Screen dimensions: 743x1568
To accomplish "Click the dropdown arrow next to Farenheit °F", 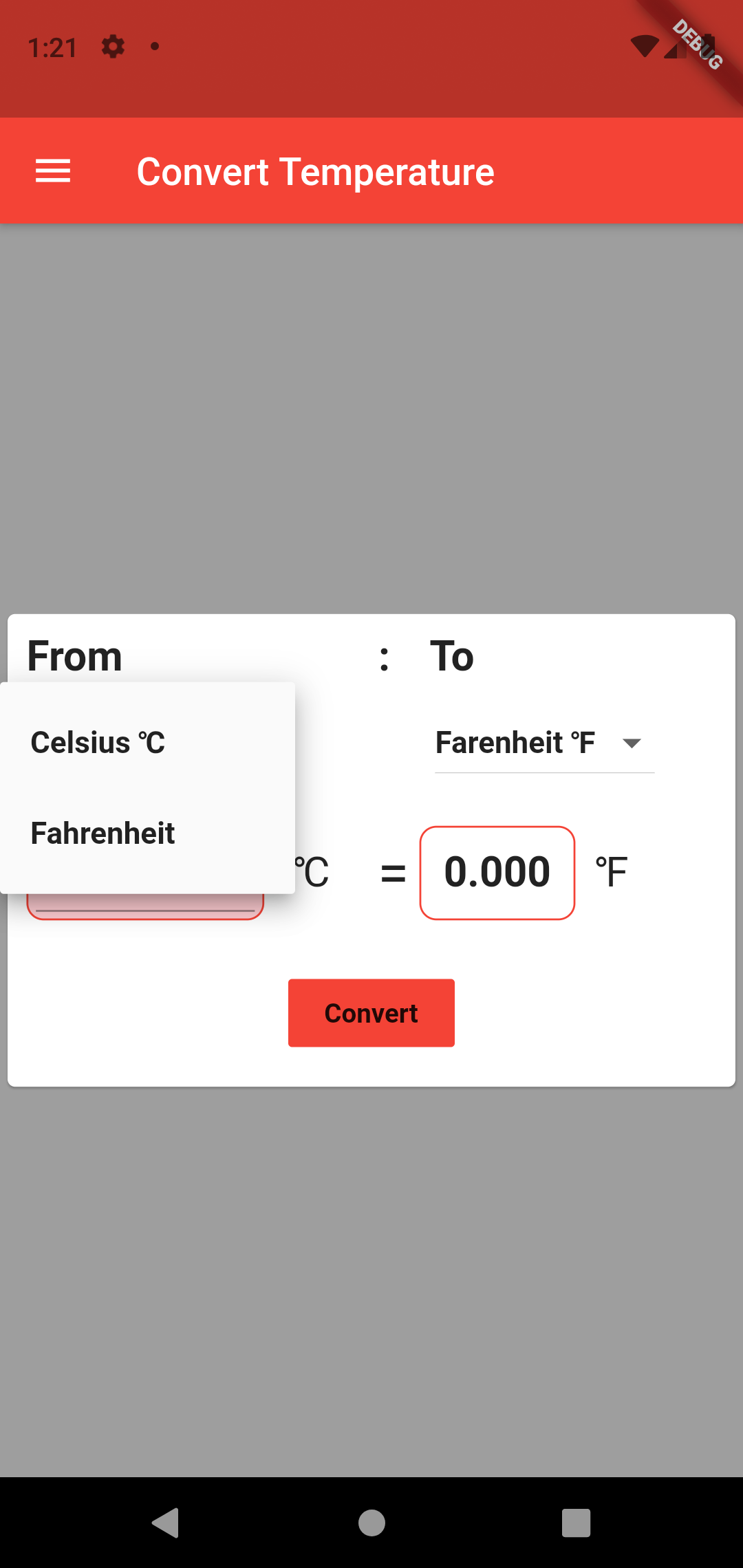I will 633,744.
